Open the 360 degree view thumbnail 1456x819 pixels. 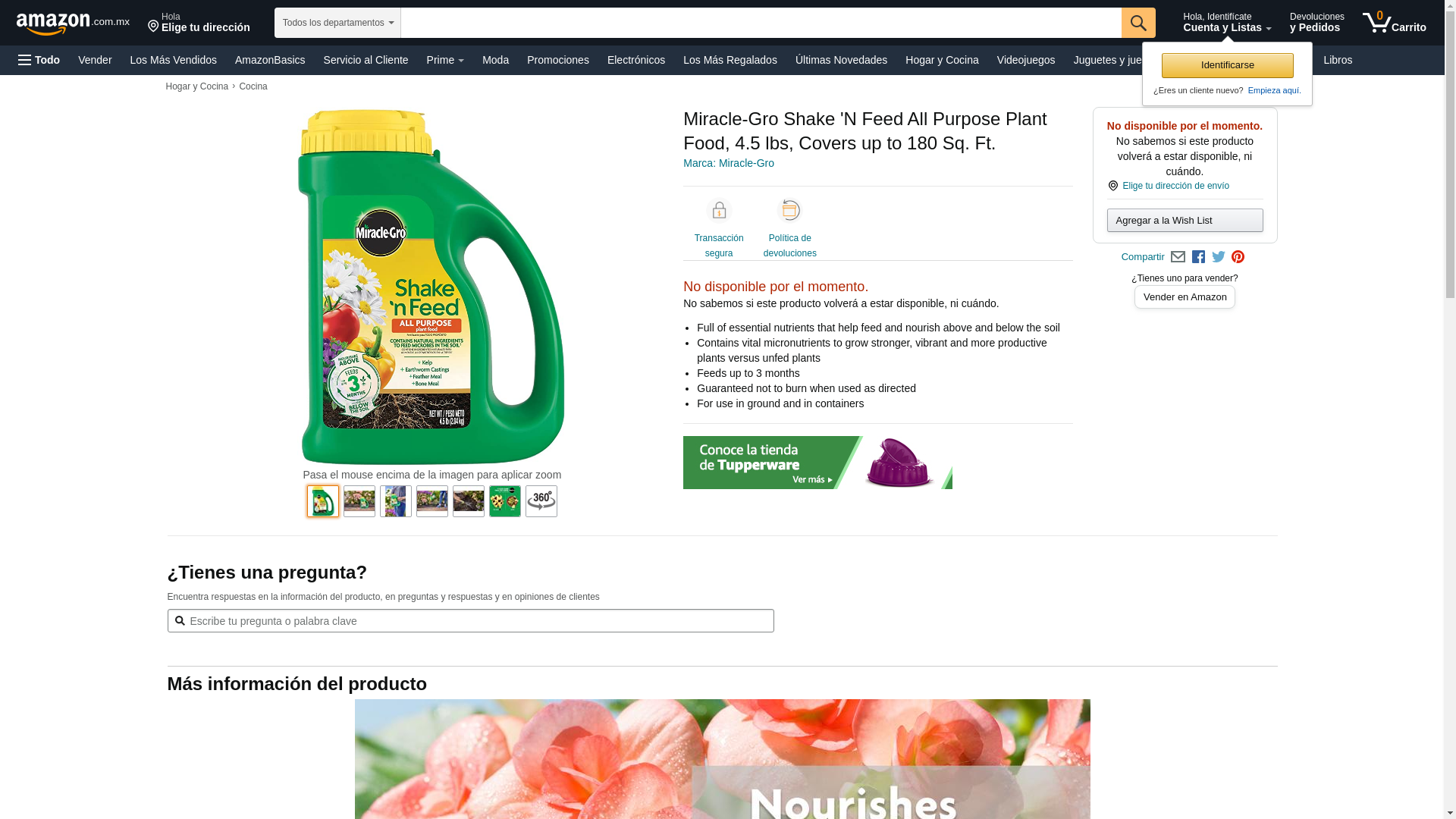541,501
